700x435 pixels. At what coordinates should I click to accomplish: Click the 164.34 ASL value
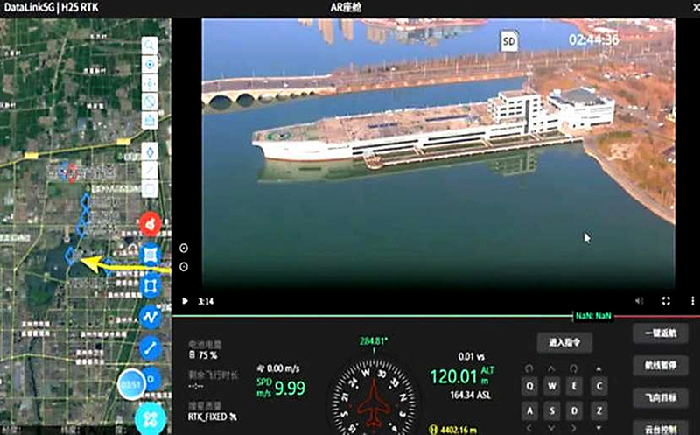pos(471,395)
